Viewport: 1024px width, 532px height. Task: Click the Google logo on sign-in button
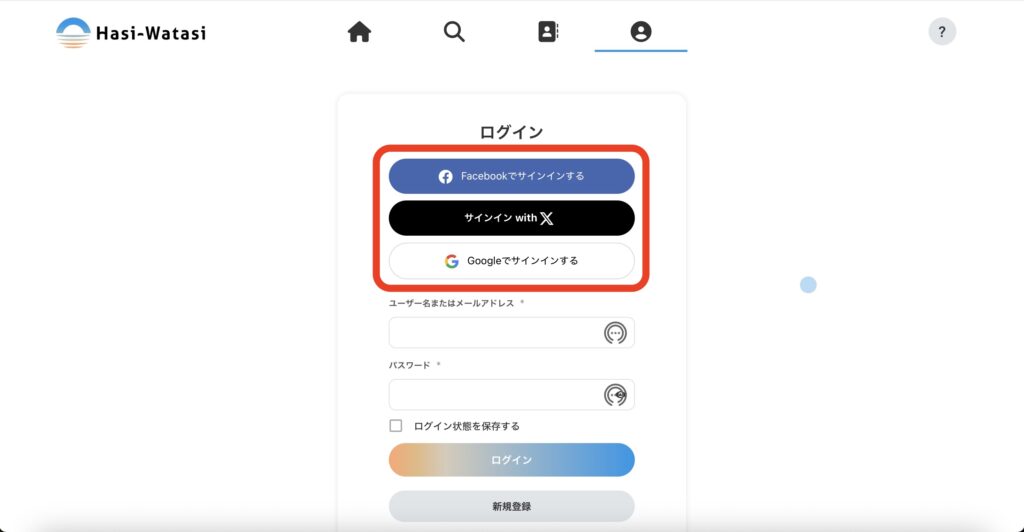point(451,261)
